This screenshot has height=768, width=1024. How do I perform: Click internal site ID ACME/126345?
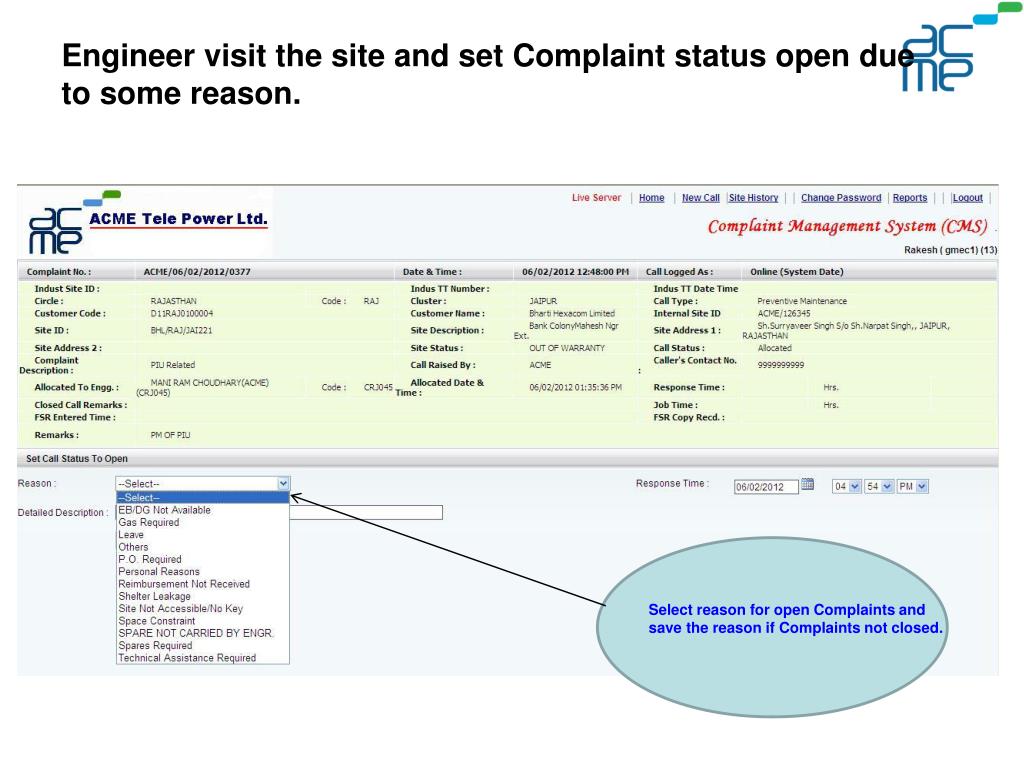point(784,313)
